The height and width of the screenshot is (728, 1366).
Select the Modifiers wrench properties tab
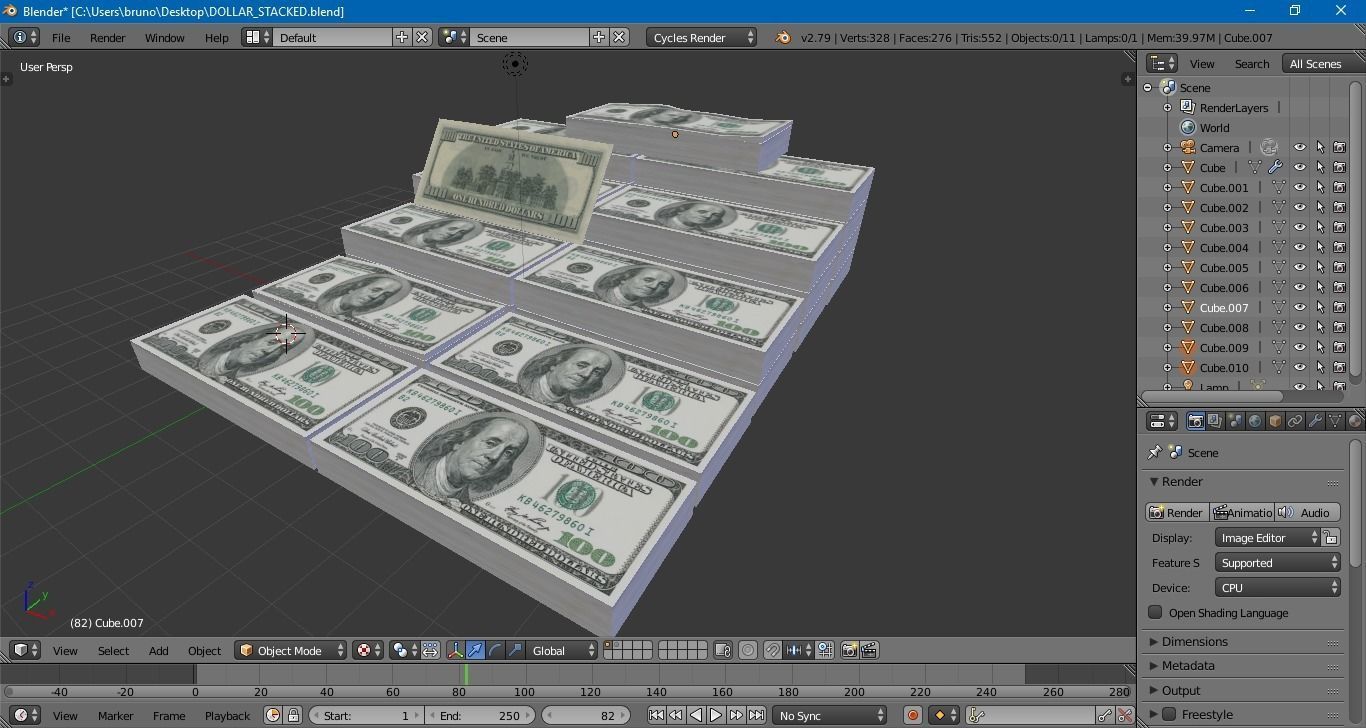tap(1316, 420)
